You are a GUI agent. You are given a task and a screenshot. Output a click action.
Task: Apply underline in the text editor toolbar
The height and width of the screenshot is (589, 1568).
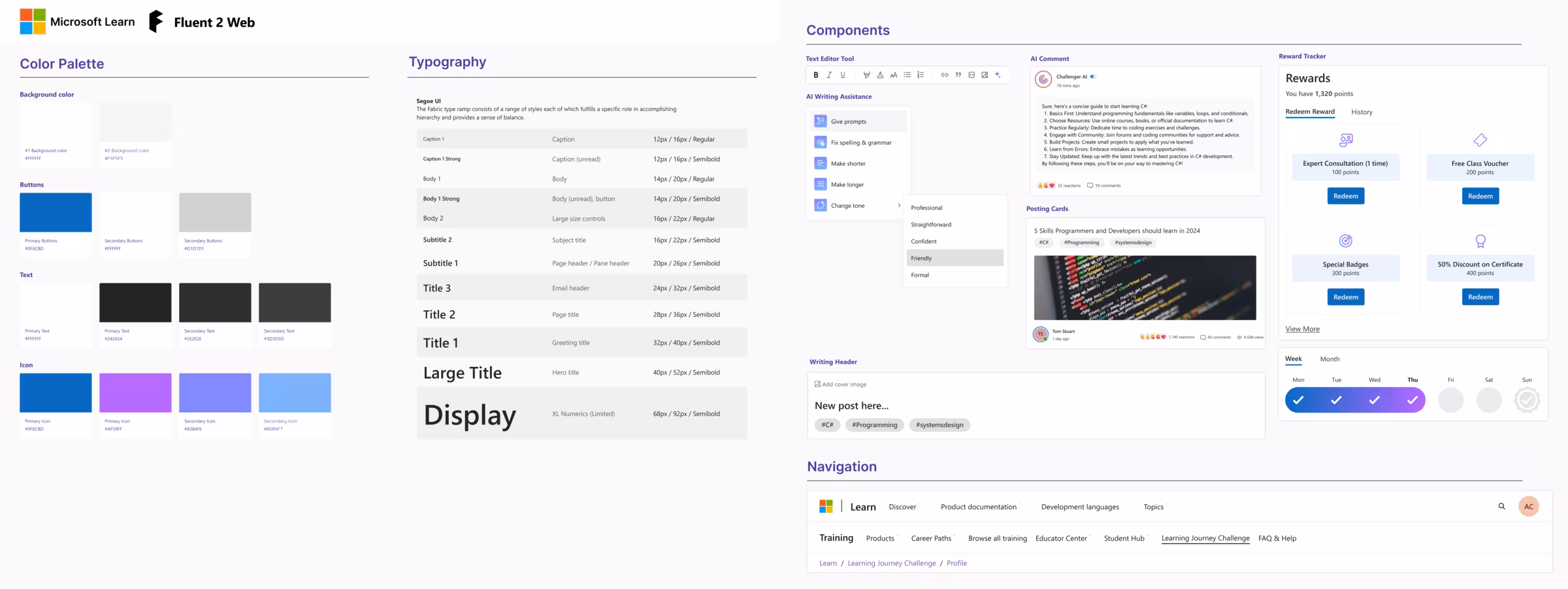[x=843, y=75]
